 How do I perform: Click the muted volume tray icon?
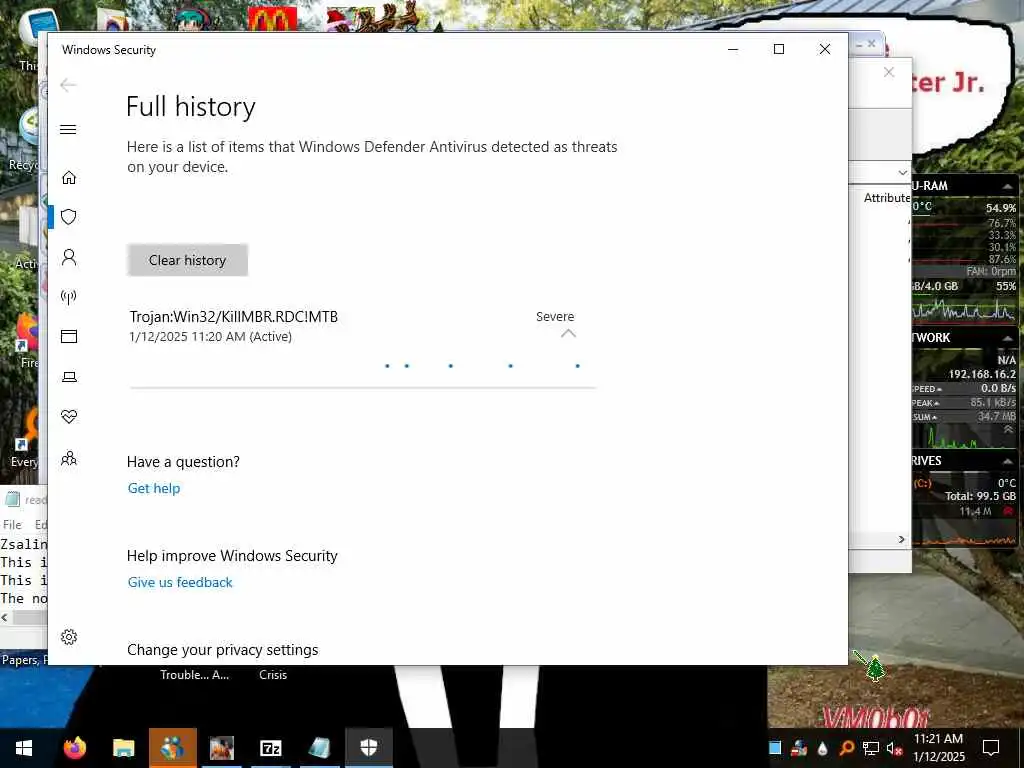(x=894, y=748)
